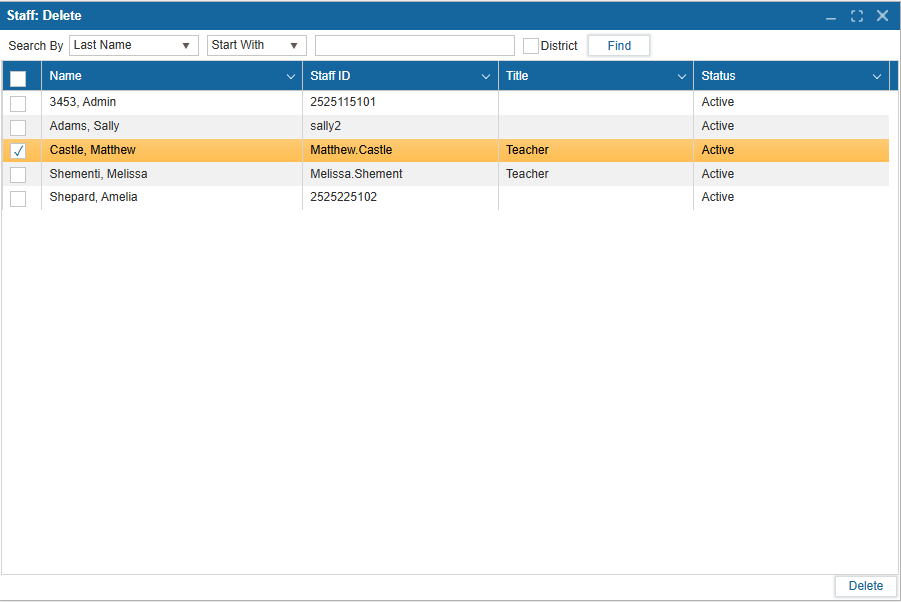Select the 3453, Admin row name
Screen dimensions: 901x602
point(83,102)
